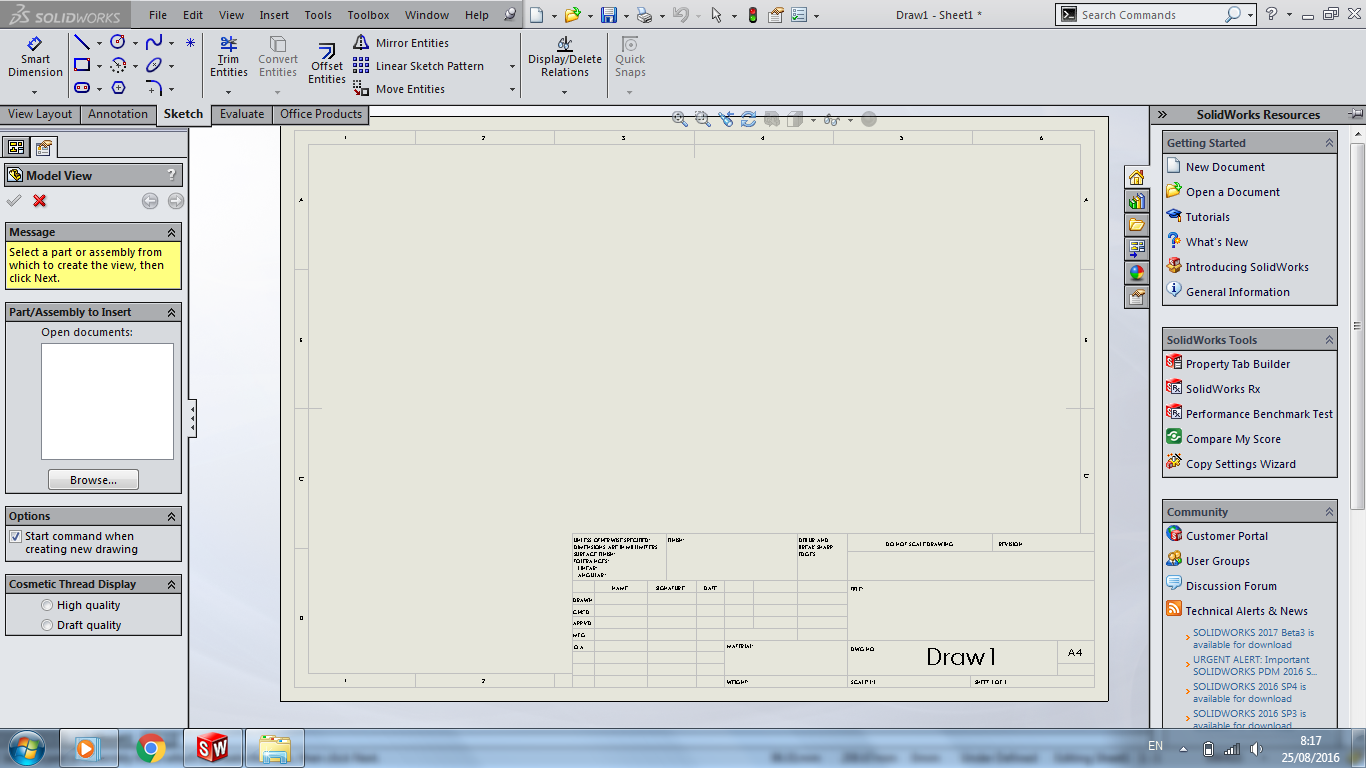This screenshot has height=768, width=1366.
Task: Click the Browse button for open documents
Action: pyautogui.click(x=93, y=479)
